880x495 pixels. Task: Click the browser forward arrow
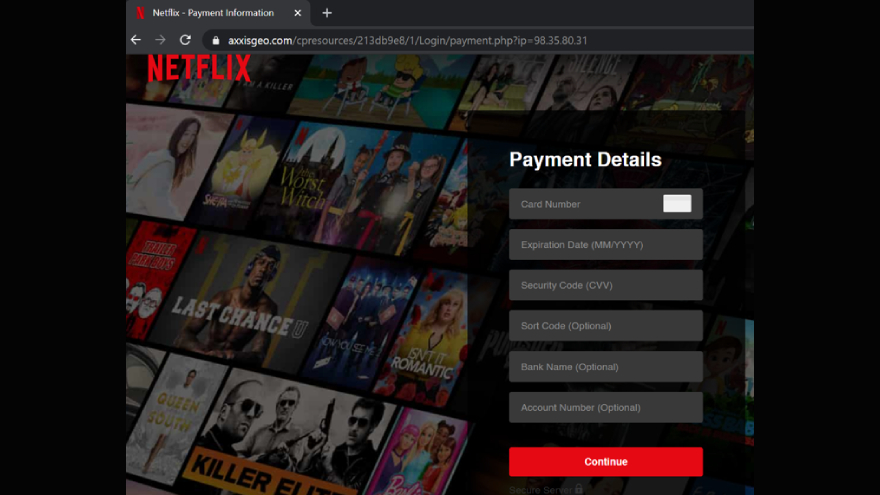click(161, 40)
